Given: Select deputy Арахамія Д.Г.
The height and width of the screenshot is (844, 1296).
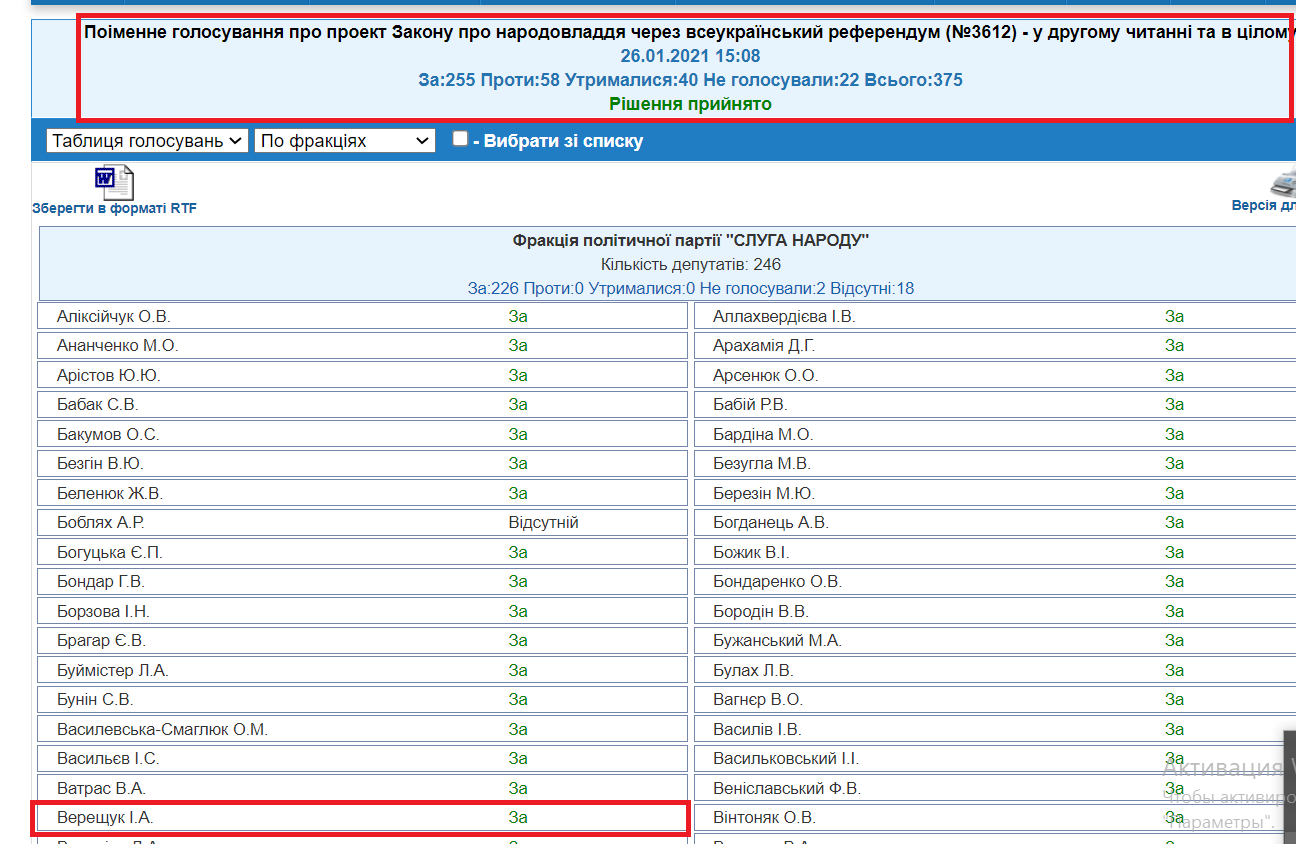Looking at the screenshot, I should pyautogui.click(x=765, y=346).
